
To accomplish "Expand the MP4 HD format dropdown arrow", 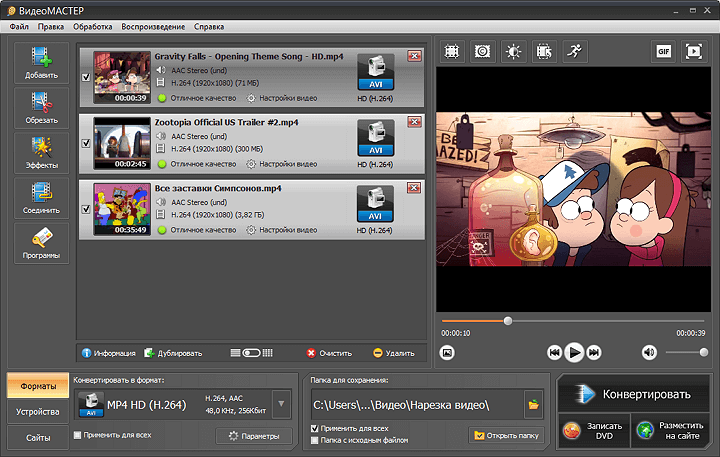I will (x=282, y=404).
